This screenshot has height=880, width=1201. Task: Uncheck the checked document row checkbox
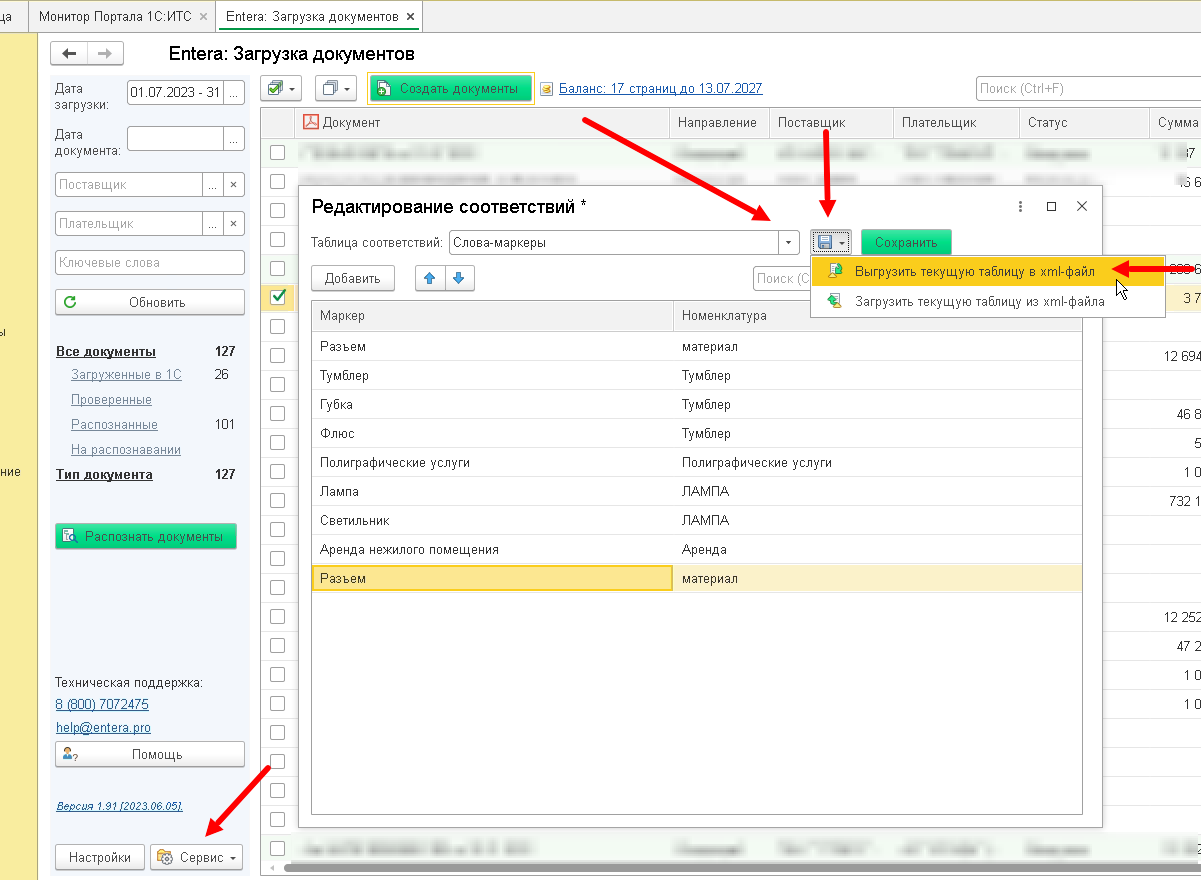278,296
